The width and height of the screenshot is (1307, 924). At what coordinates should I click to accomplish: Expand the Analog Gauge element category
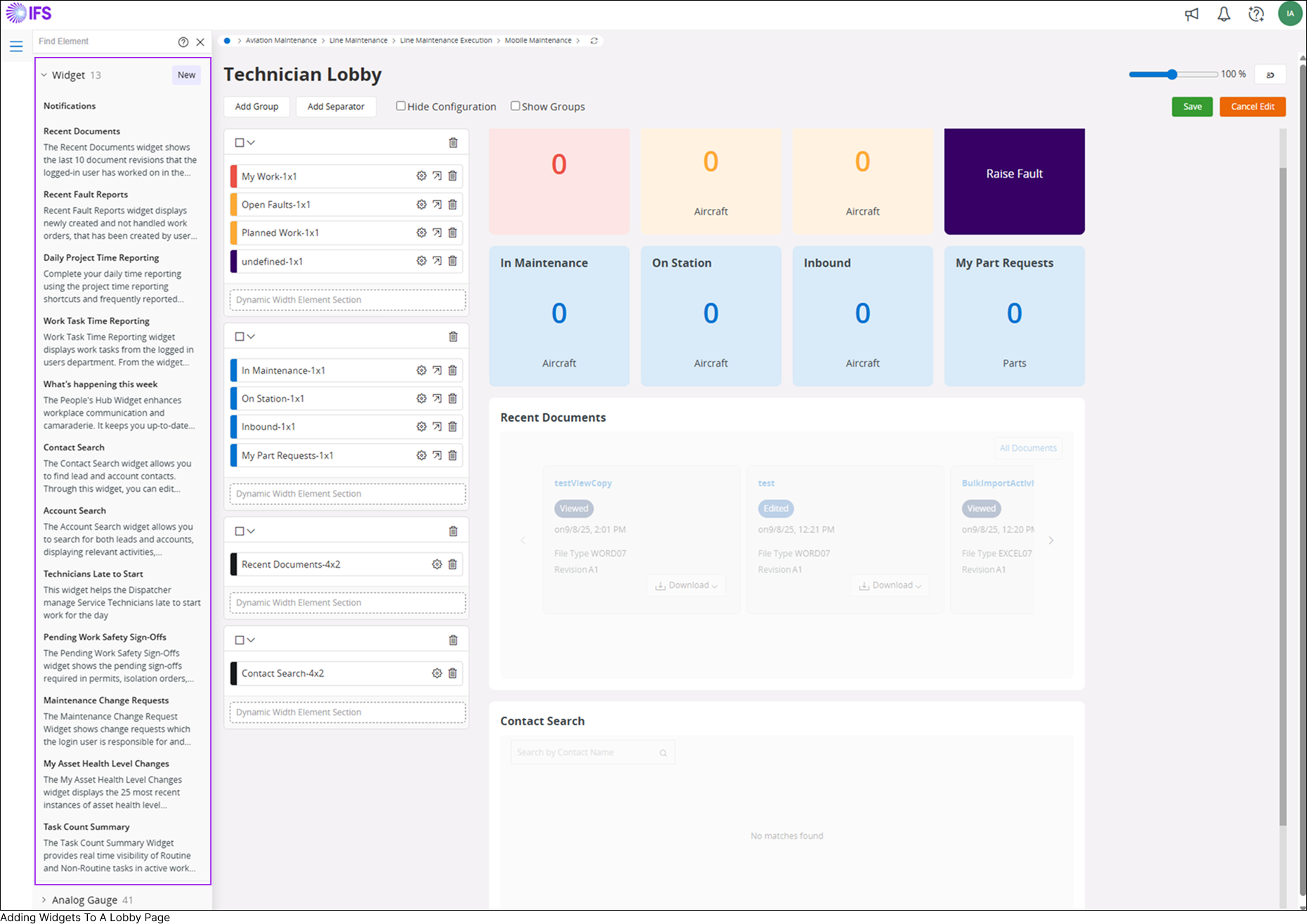click(44, 899)
